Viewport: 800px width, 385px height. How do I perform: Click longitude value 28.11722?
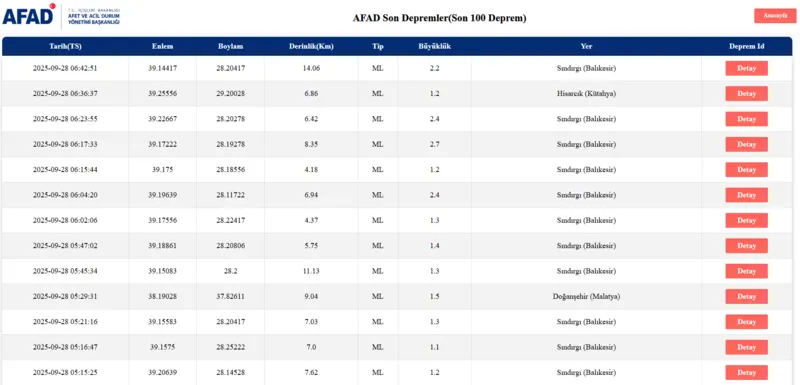231,195
